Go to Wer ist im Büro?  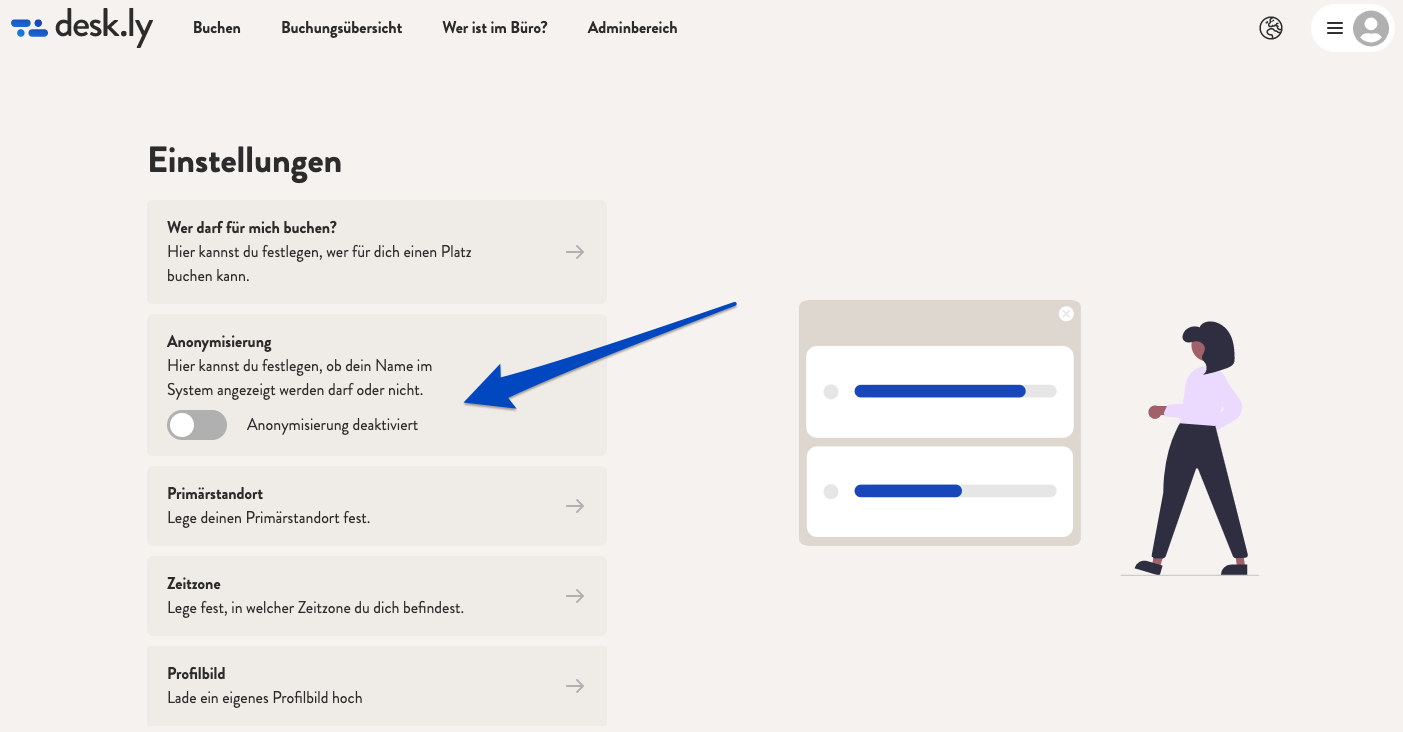pyautogui.click(x=495, y=28)
